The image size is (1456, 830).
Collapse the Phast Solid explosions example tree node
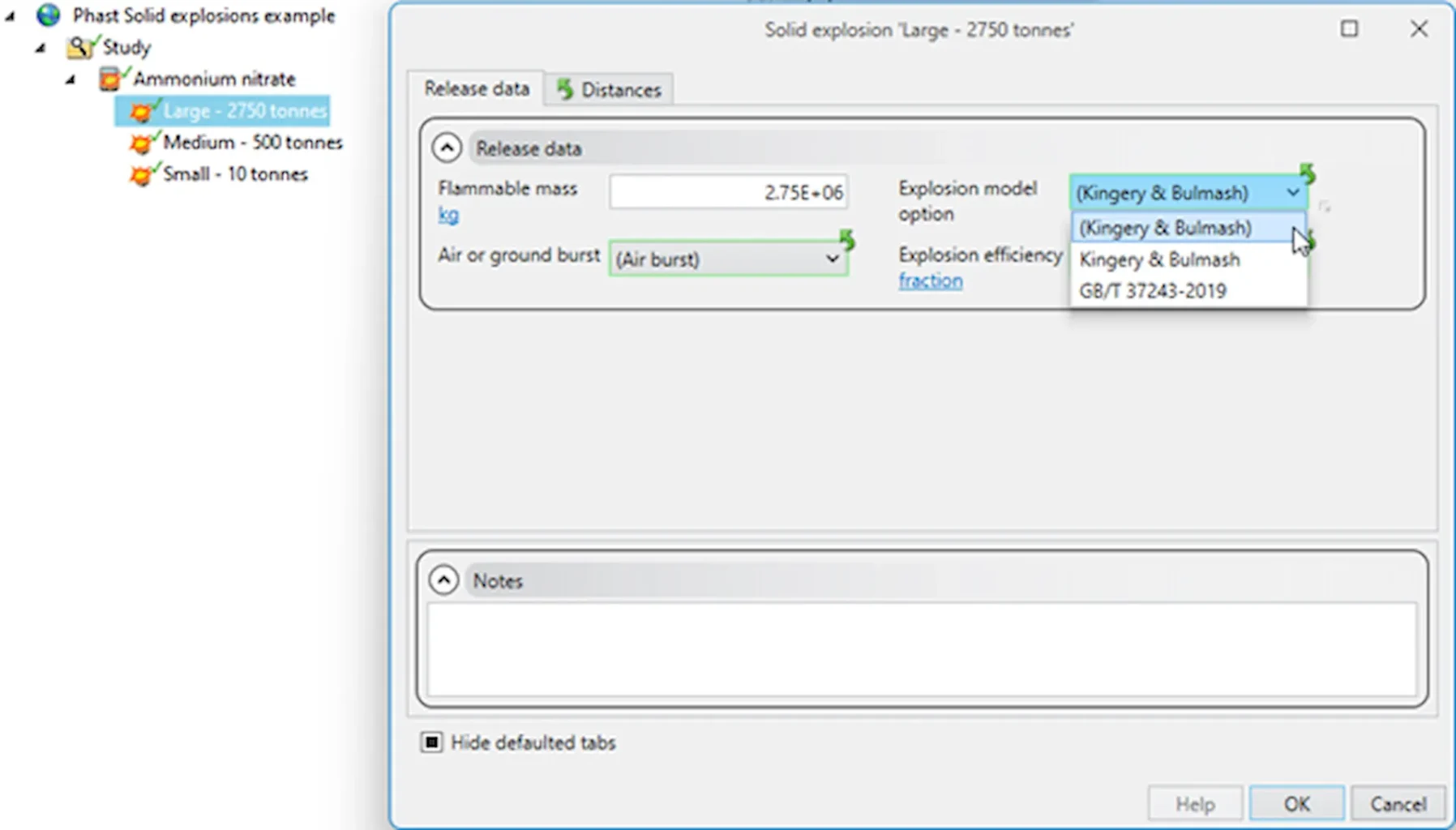click(10, 15)
